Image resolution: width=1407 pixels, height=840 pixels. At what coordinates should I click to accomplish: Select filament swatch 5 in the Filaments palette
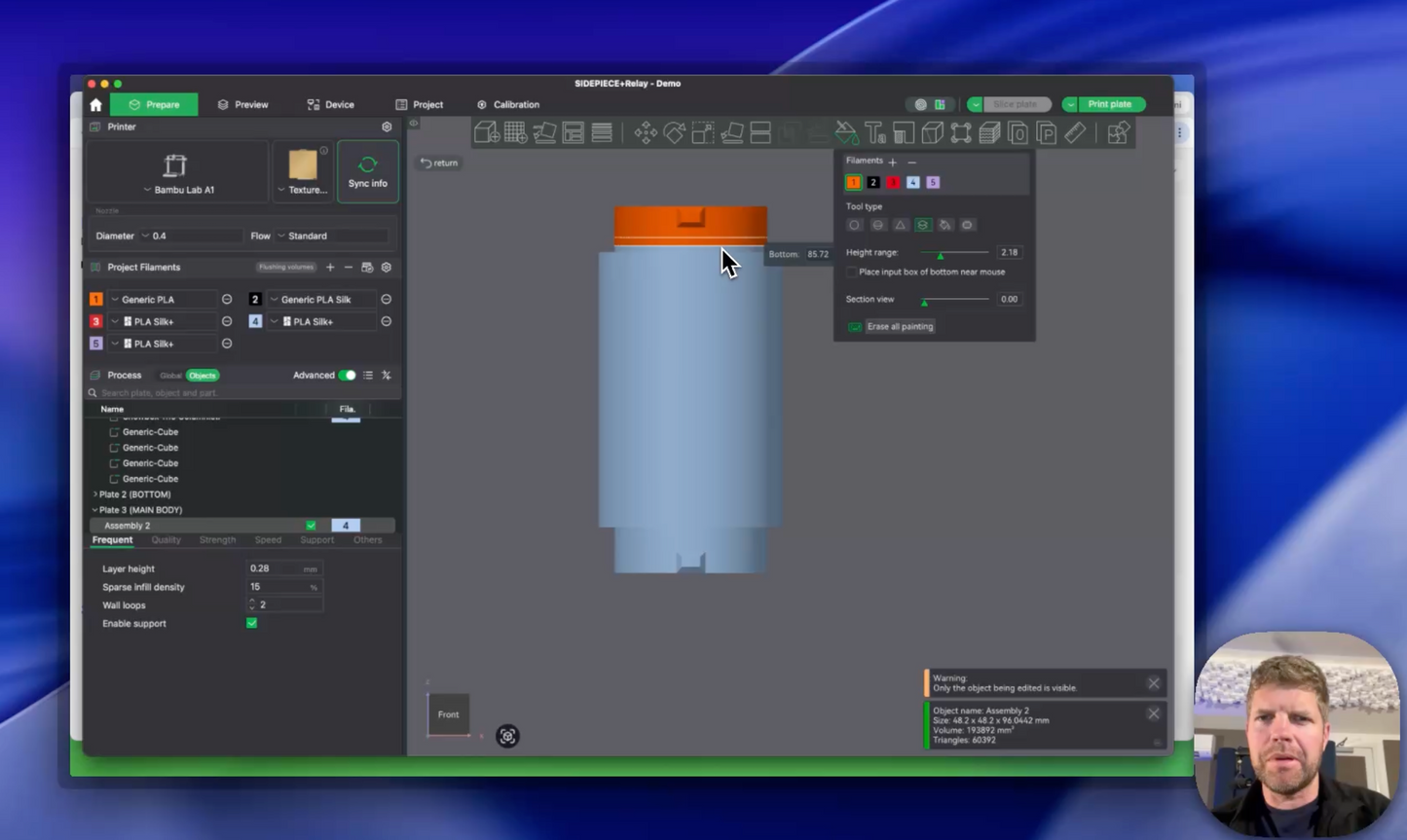[x=932, y=182]
